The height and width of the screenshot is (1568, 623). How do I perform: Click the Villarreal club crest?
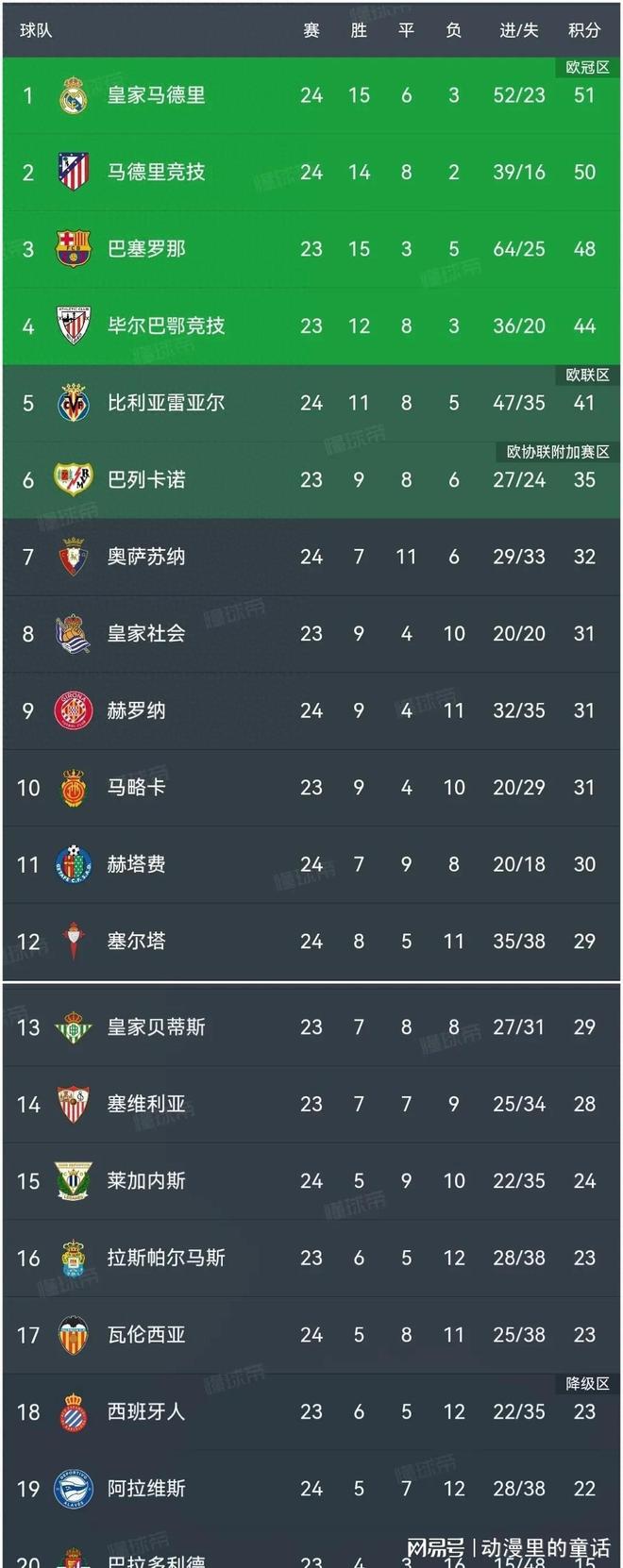pos(74,403)
